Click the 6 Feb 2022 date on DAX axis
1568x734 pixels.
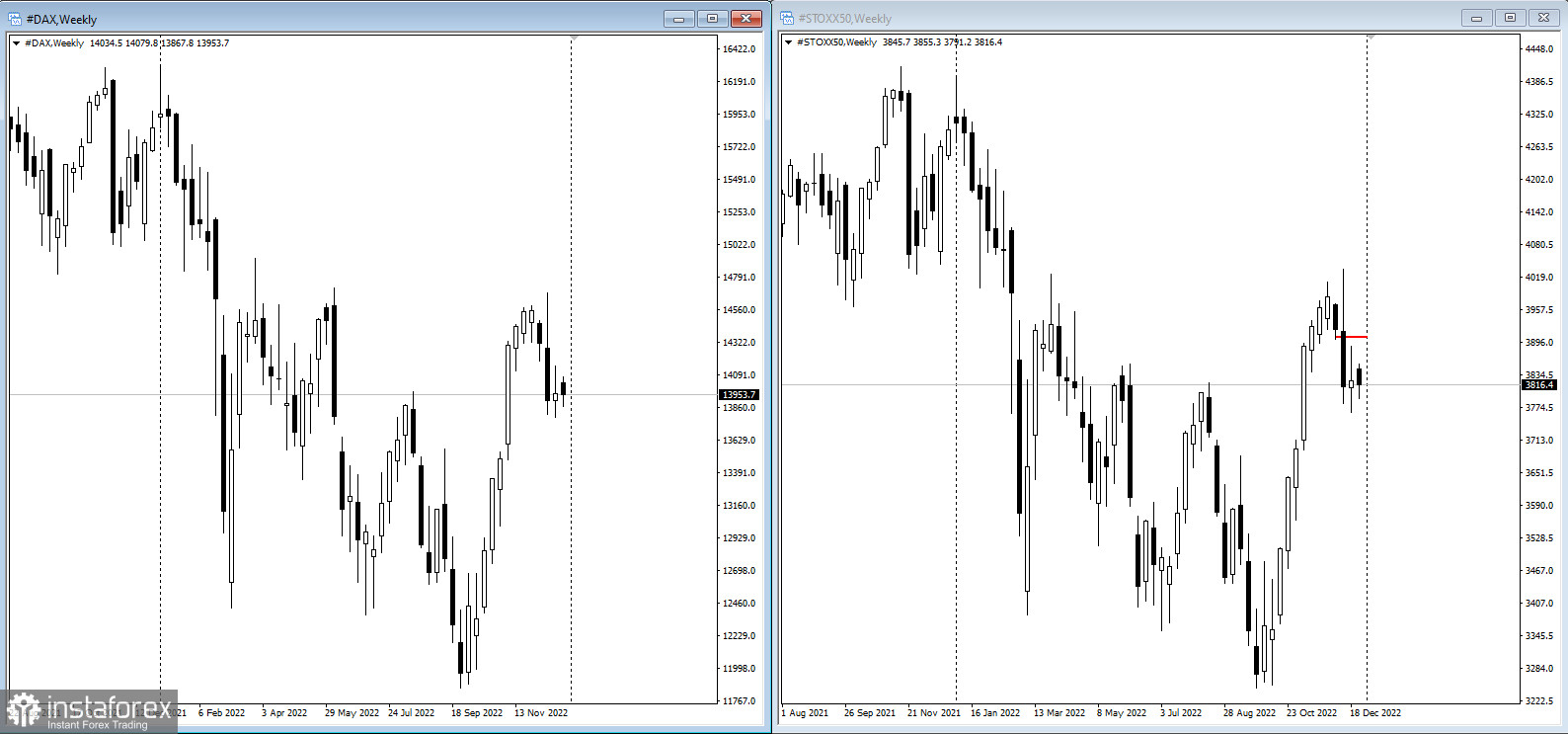click(x=221, y=713)
